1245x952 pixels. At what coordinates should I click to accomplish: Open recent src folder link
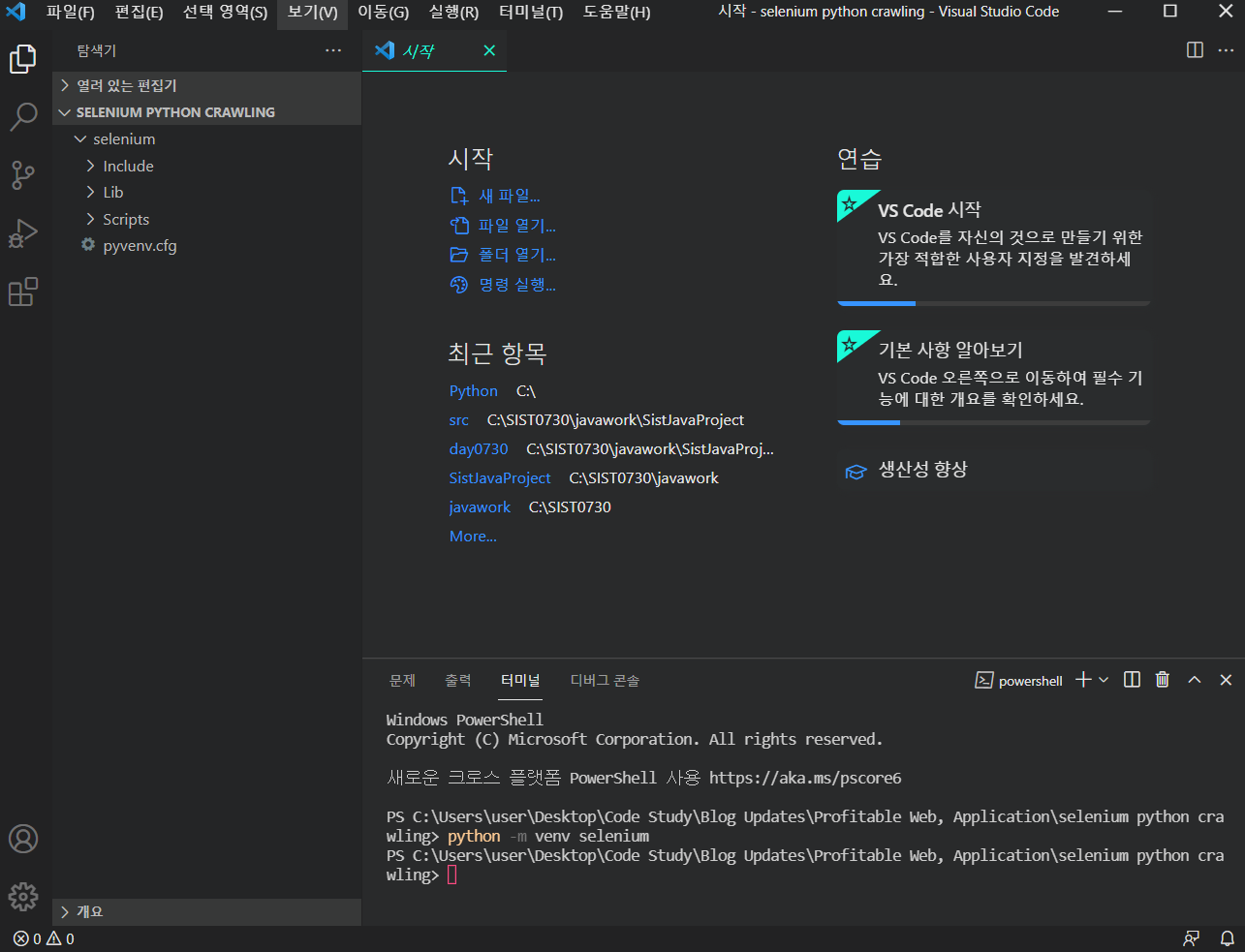coord(459,420)
